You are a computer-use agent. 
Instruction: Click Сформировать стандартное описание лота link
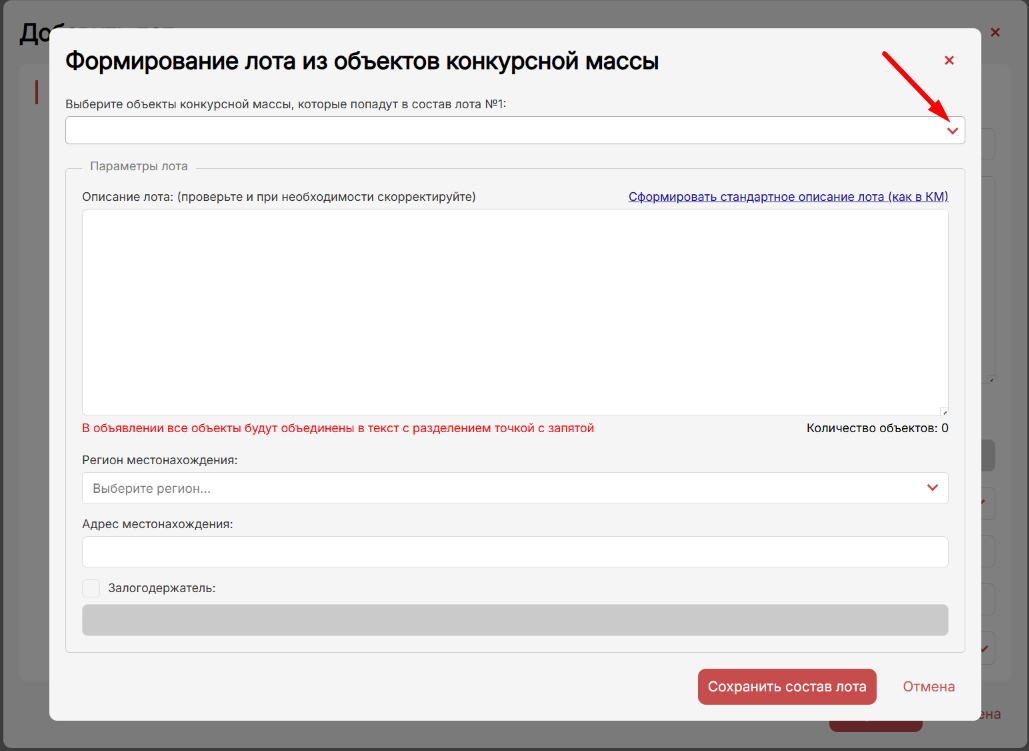tap(788, 197)
